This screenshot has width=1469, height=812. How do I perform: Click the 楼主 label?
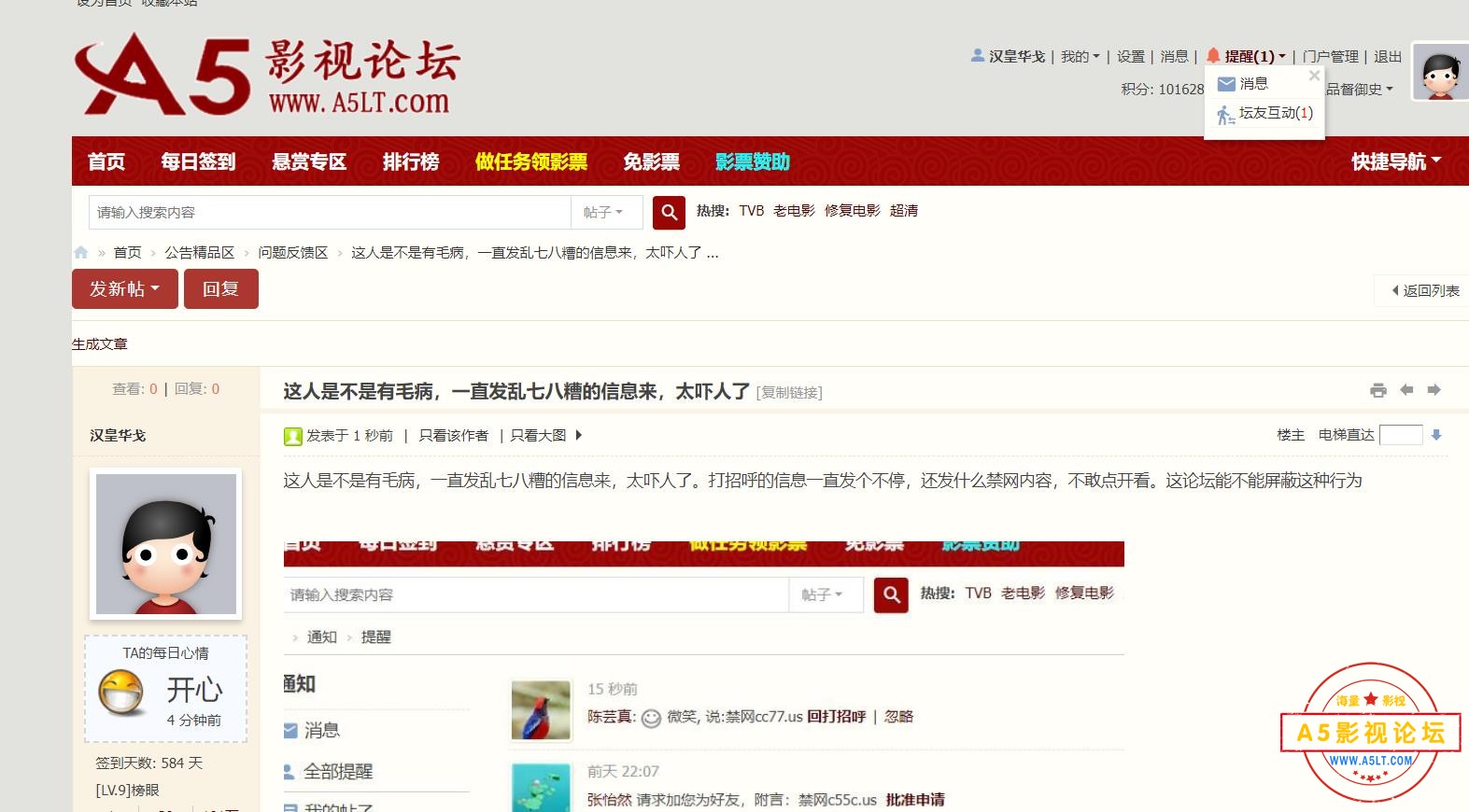1291,435
